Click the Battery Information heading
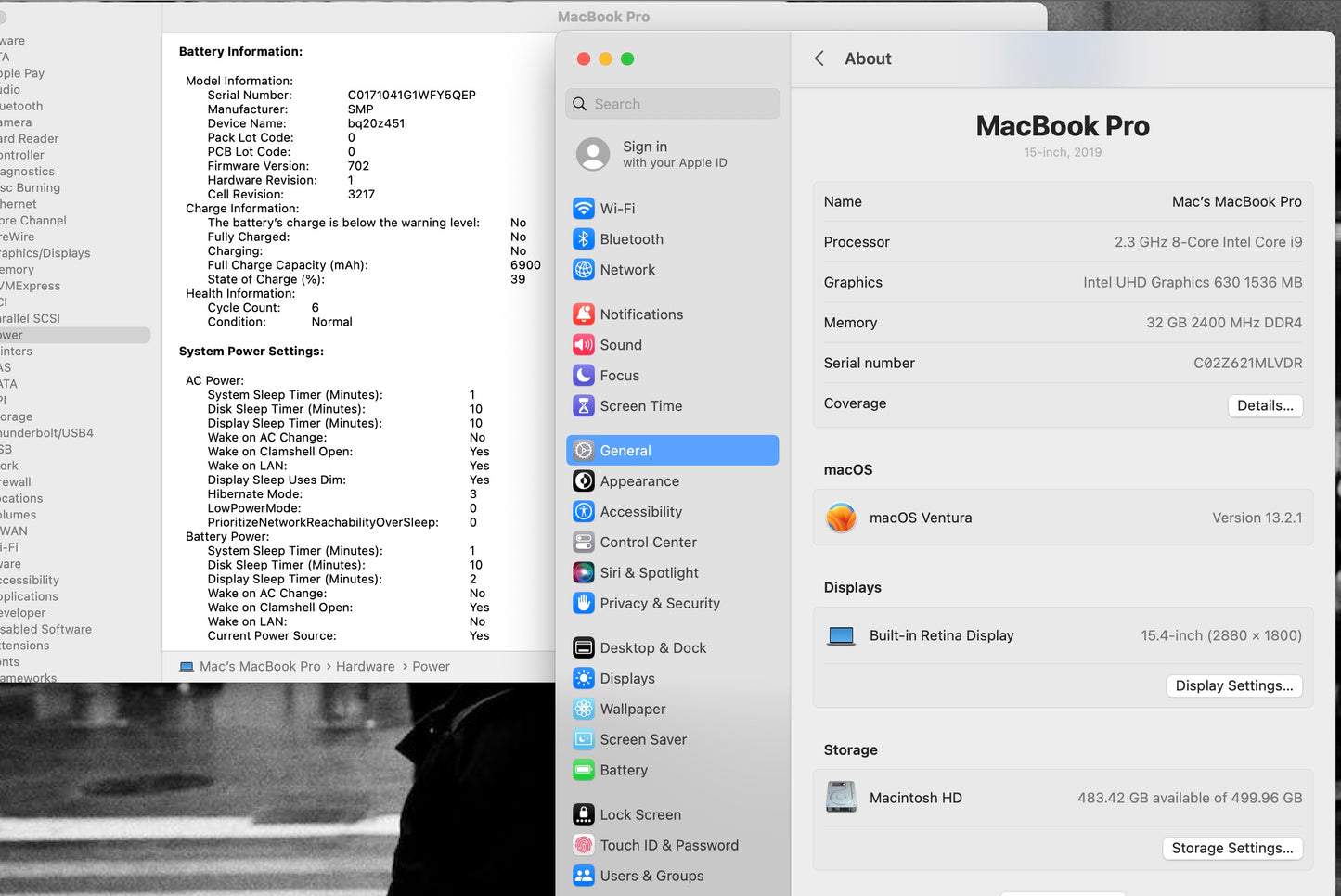 [x=240, y=52]
